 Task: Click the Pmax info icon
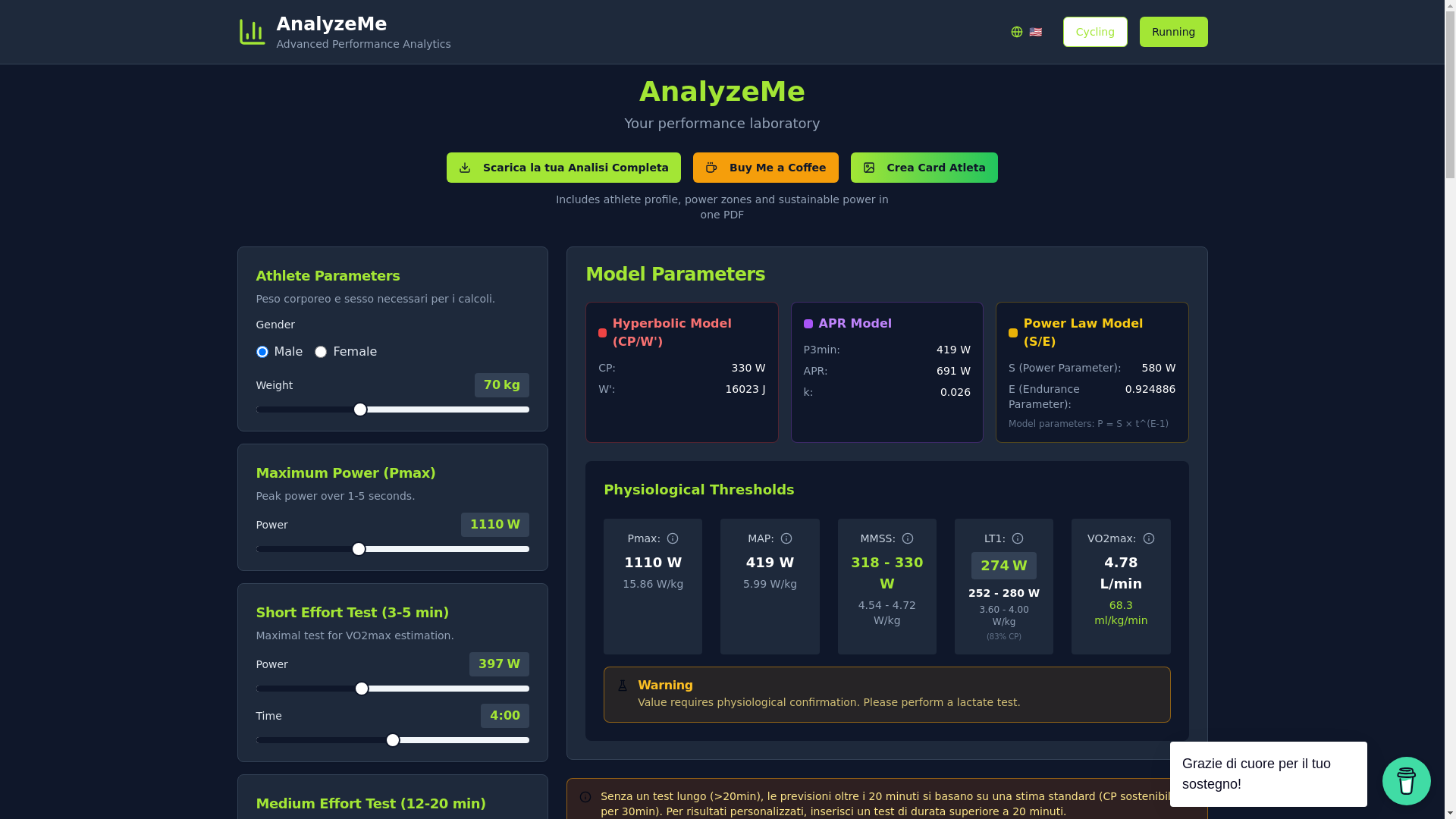click(x=673, y=538)
